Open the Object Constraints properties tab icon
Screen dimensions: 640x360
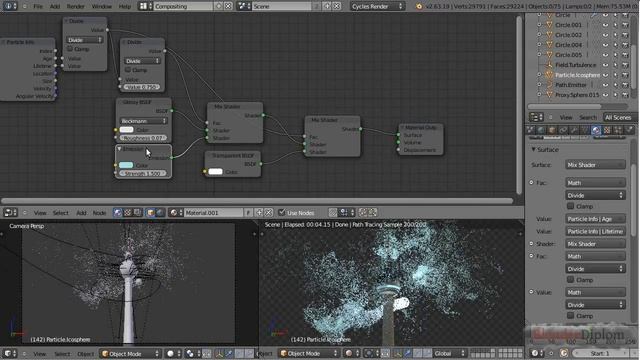(563, 130)
